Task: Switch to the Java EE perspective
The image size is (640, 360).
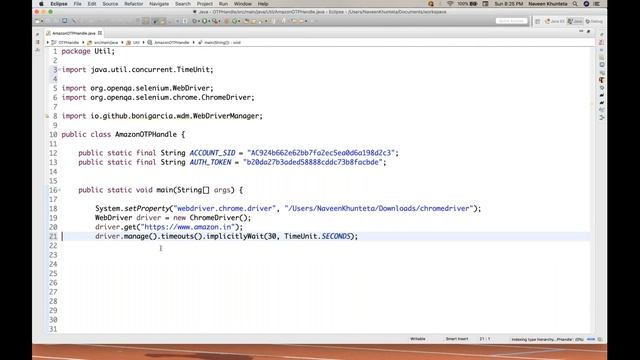Action: (x=555, y=21)
